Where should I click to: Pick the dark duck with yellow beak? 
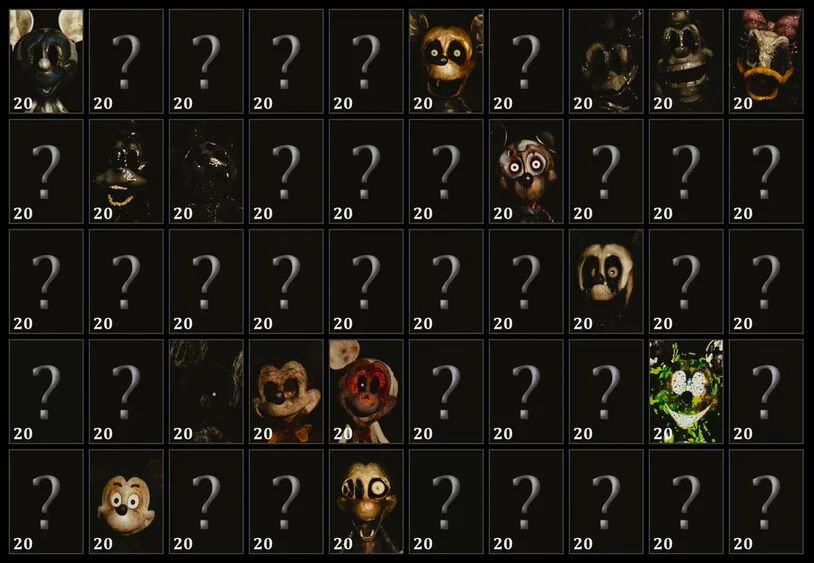pyautogui.click(x=126, y=171)
